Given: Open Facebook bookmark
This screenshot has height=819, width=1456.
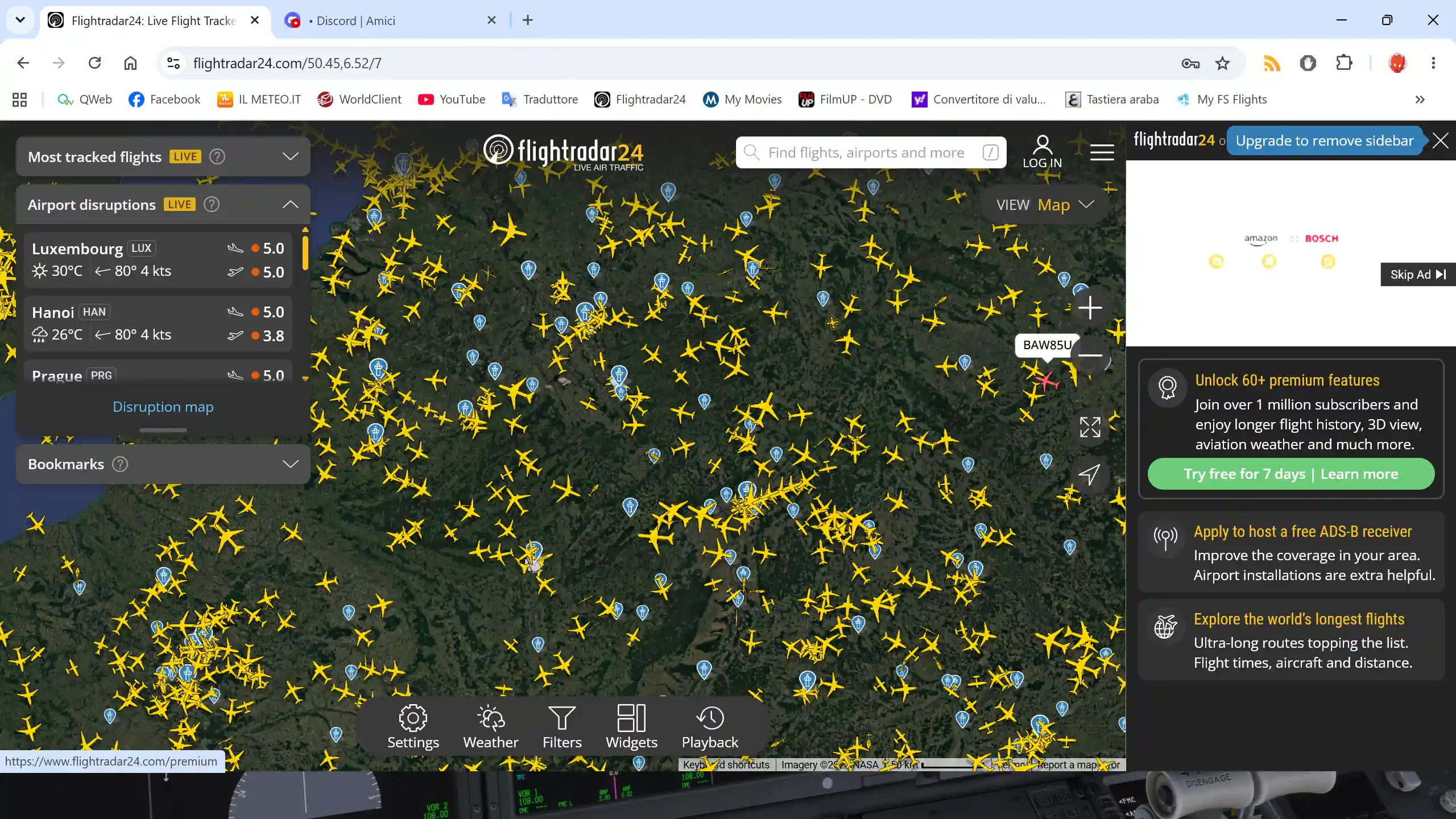Looking at the screenshot, I should [164, 100].
